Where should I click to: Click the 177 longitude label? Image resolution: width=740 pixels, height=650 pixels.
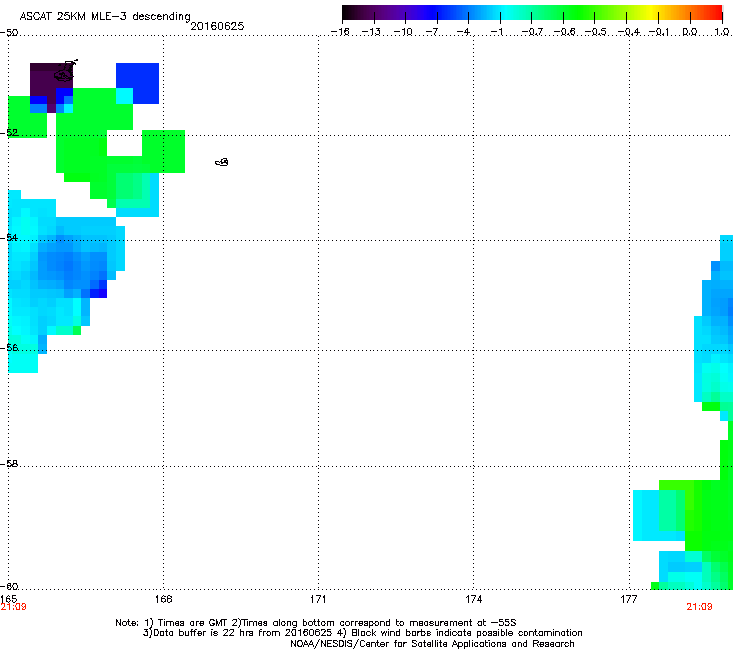tap(629, 599)
